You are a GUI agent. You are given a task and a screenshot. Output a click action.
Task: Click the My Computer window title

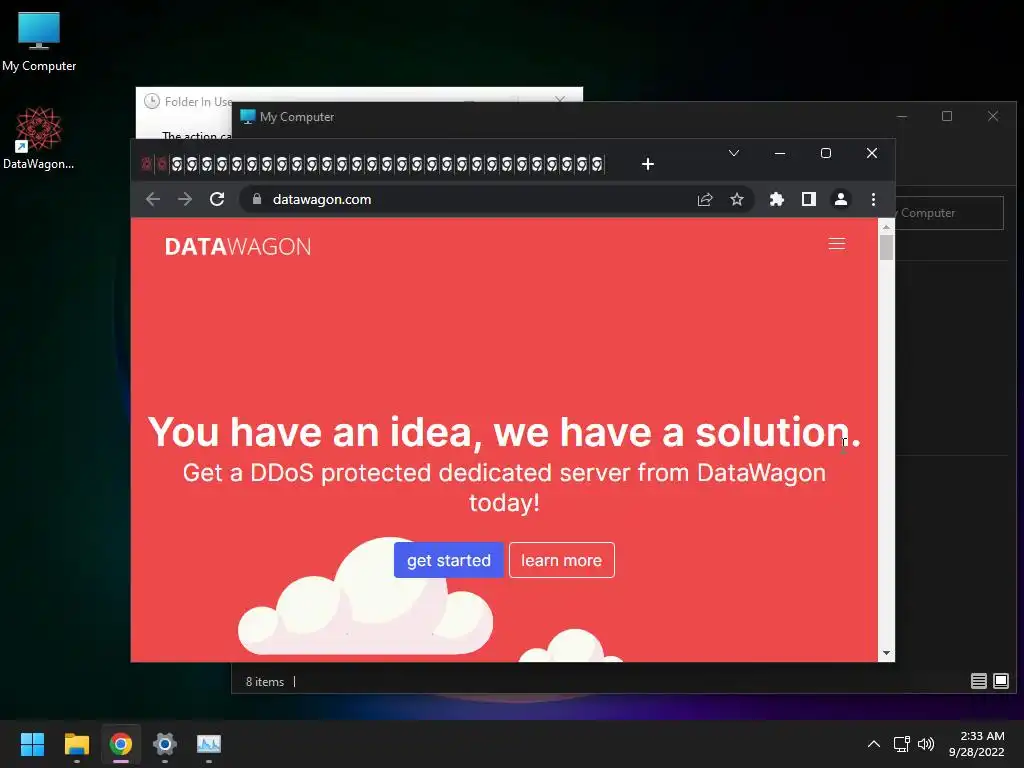coord(296,117)
